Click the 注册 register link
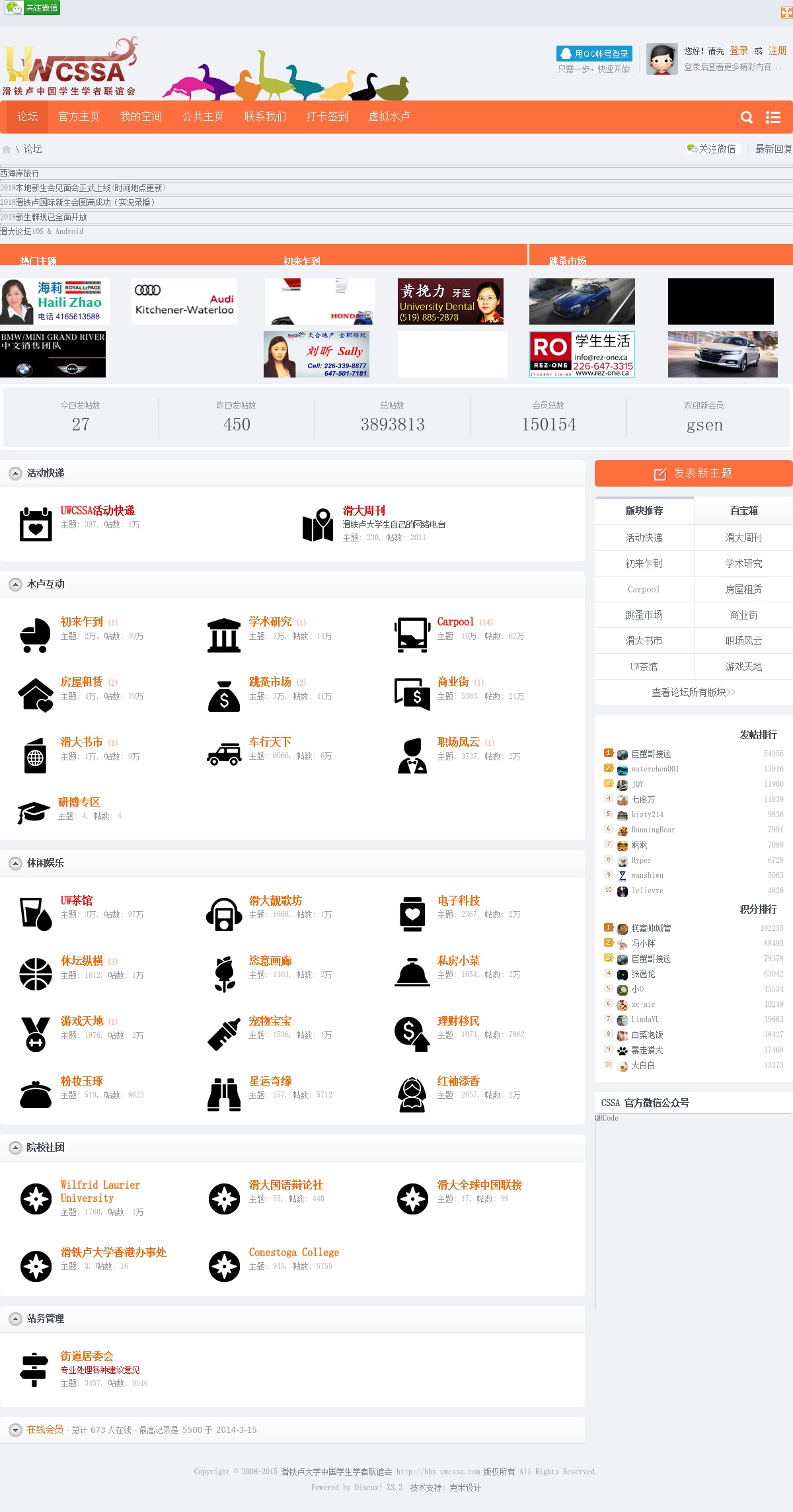The width and height of the screenshot is (793, 1512). click(777, 51)
